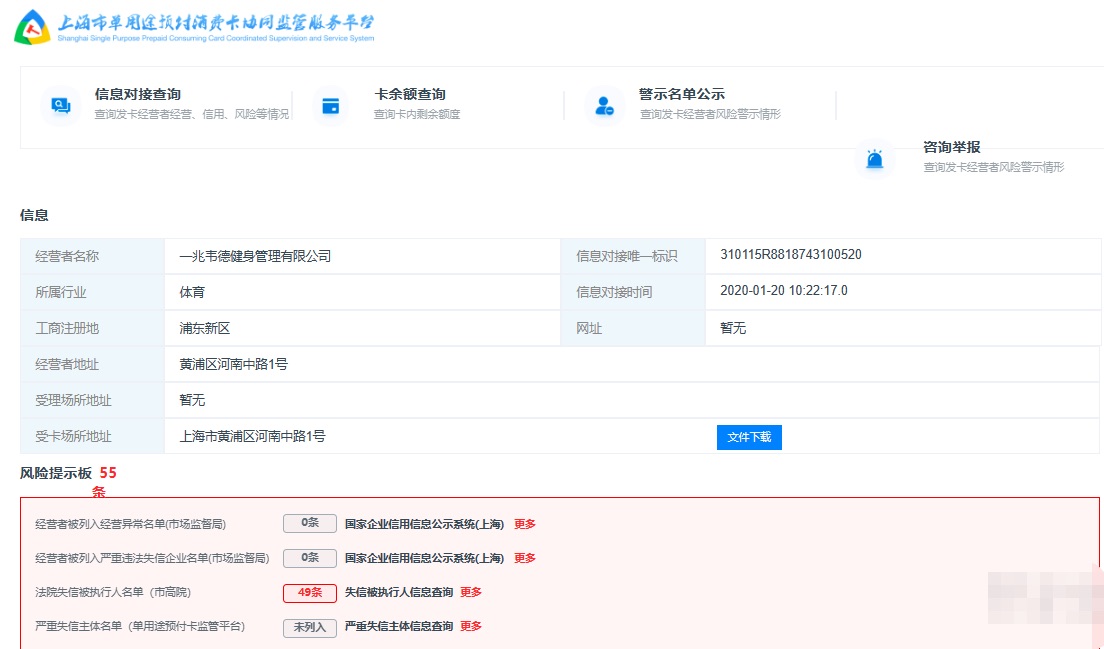Click the 文件下载 button

[749, 437]
